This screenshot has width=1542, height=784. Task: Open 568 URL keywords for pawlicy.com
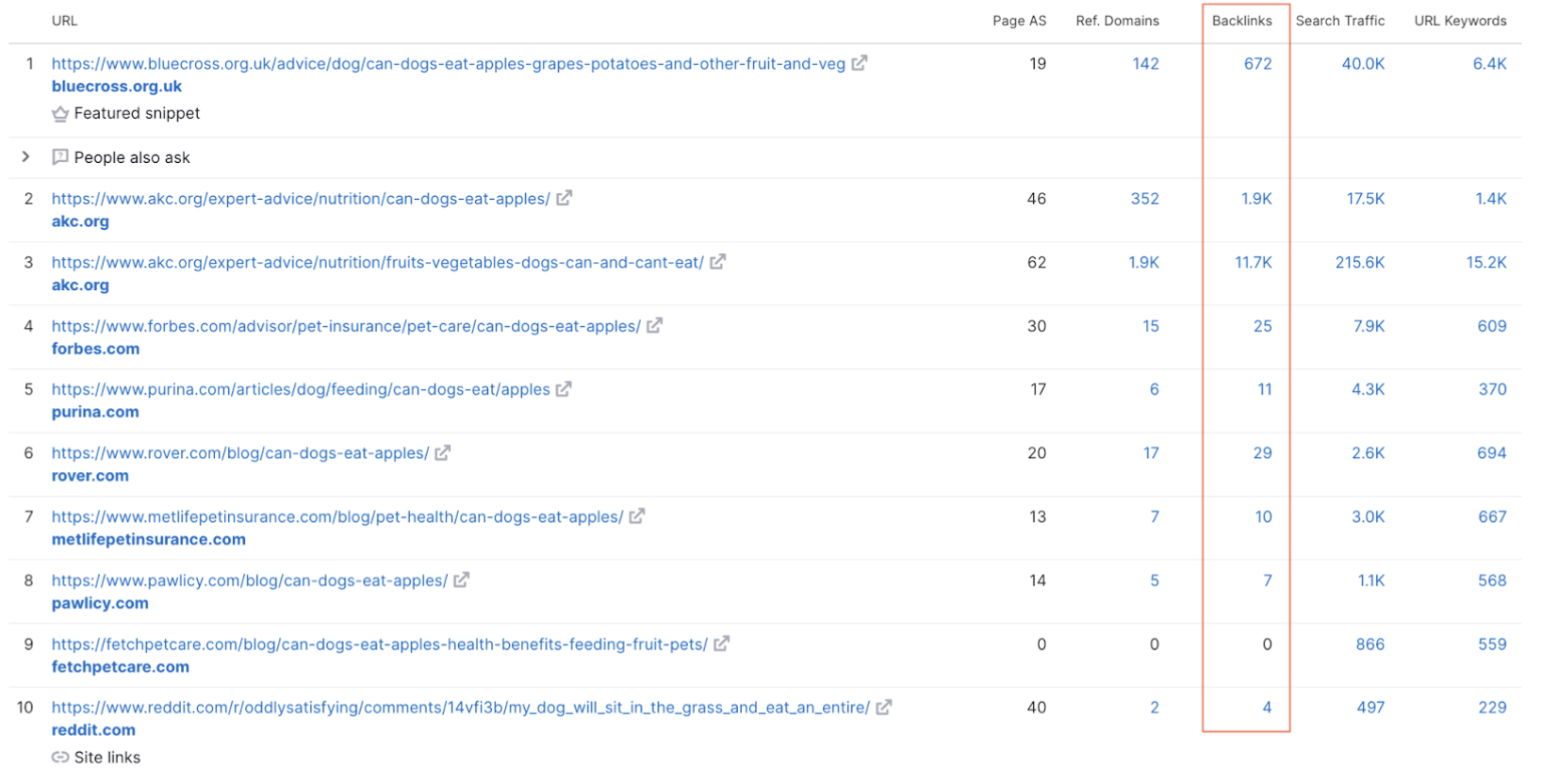pyautogui.click(x=1492, y=580)
